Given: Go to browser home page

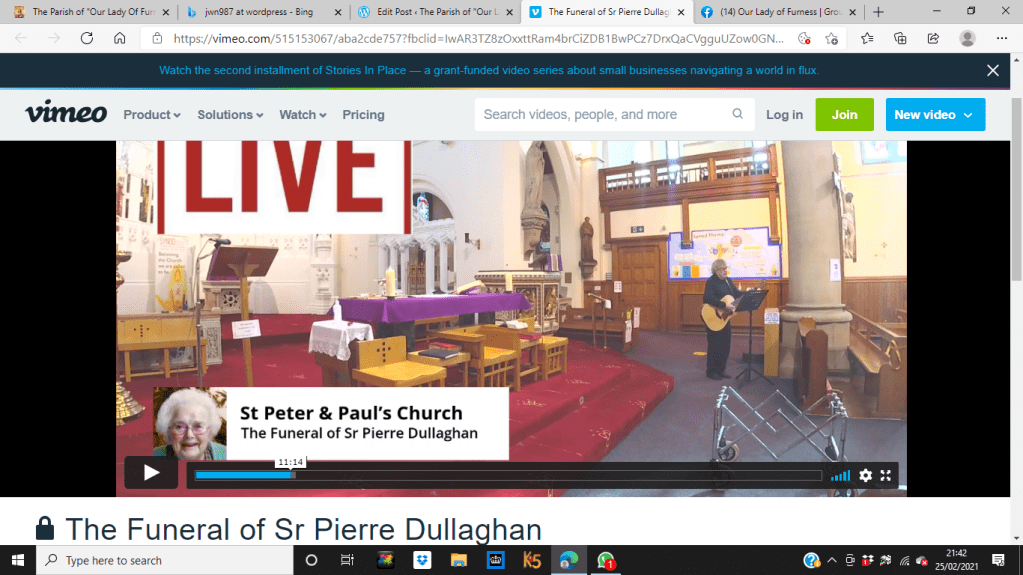Looking at the screenshot, I should click(x=120, y=38).
